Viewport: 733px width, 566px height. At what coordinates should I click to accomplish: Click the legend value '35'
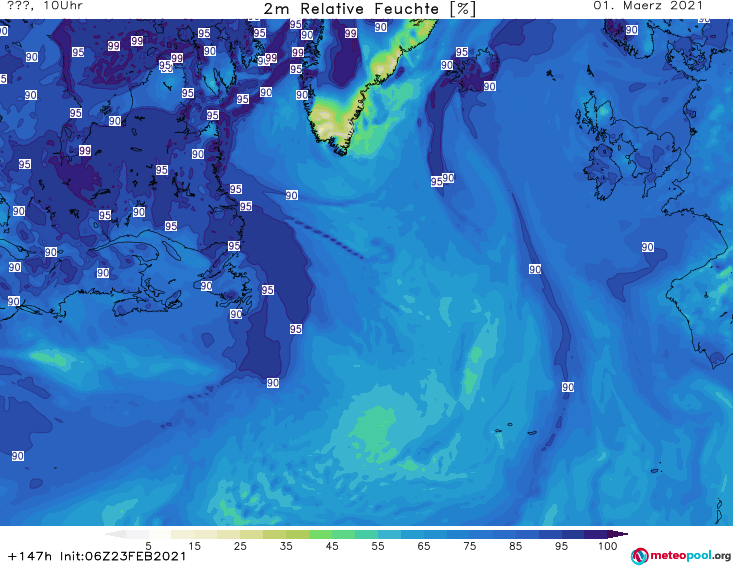[286, 546]
